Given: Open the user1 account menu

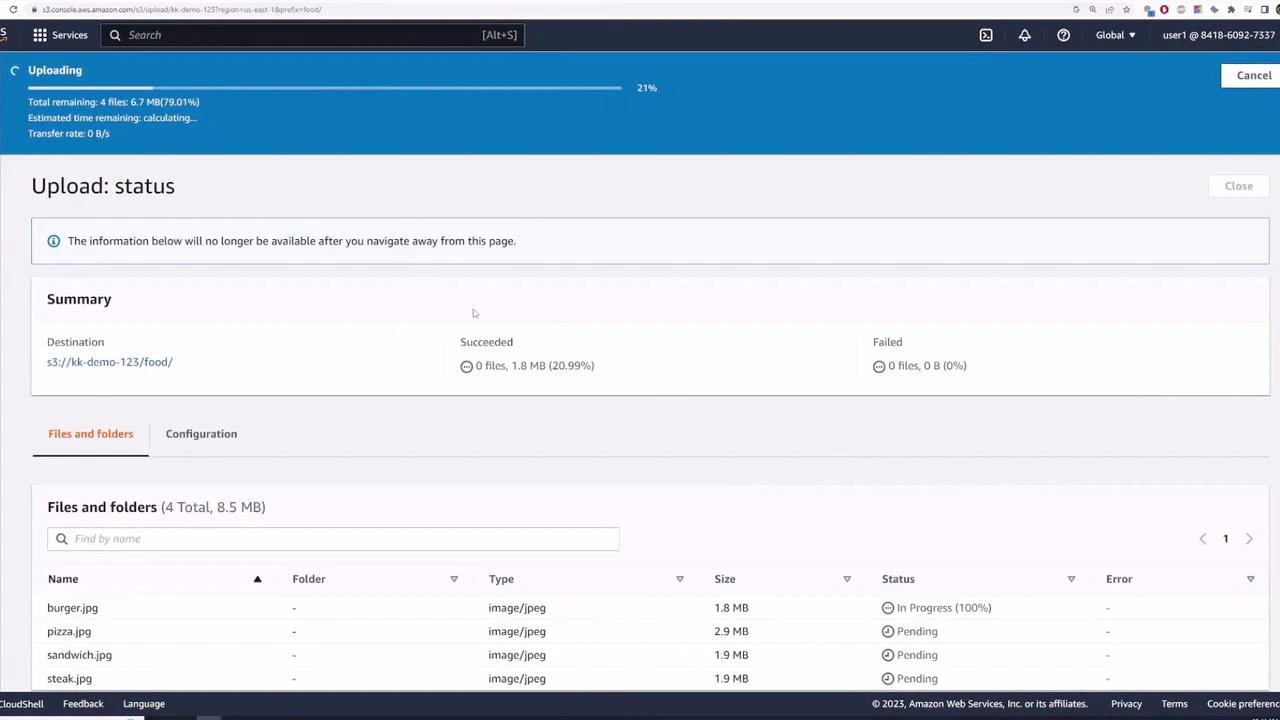Looking at the screenshot, I should coord(1218,34).
